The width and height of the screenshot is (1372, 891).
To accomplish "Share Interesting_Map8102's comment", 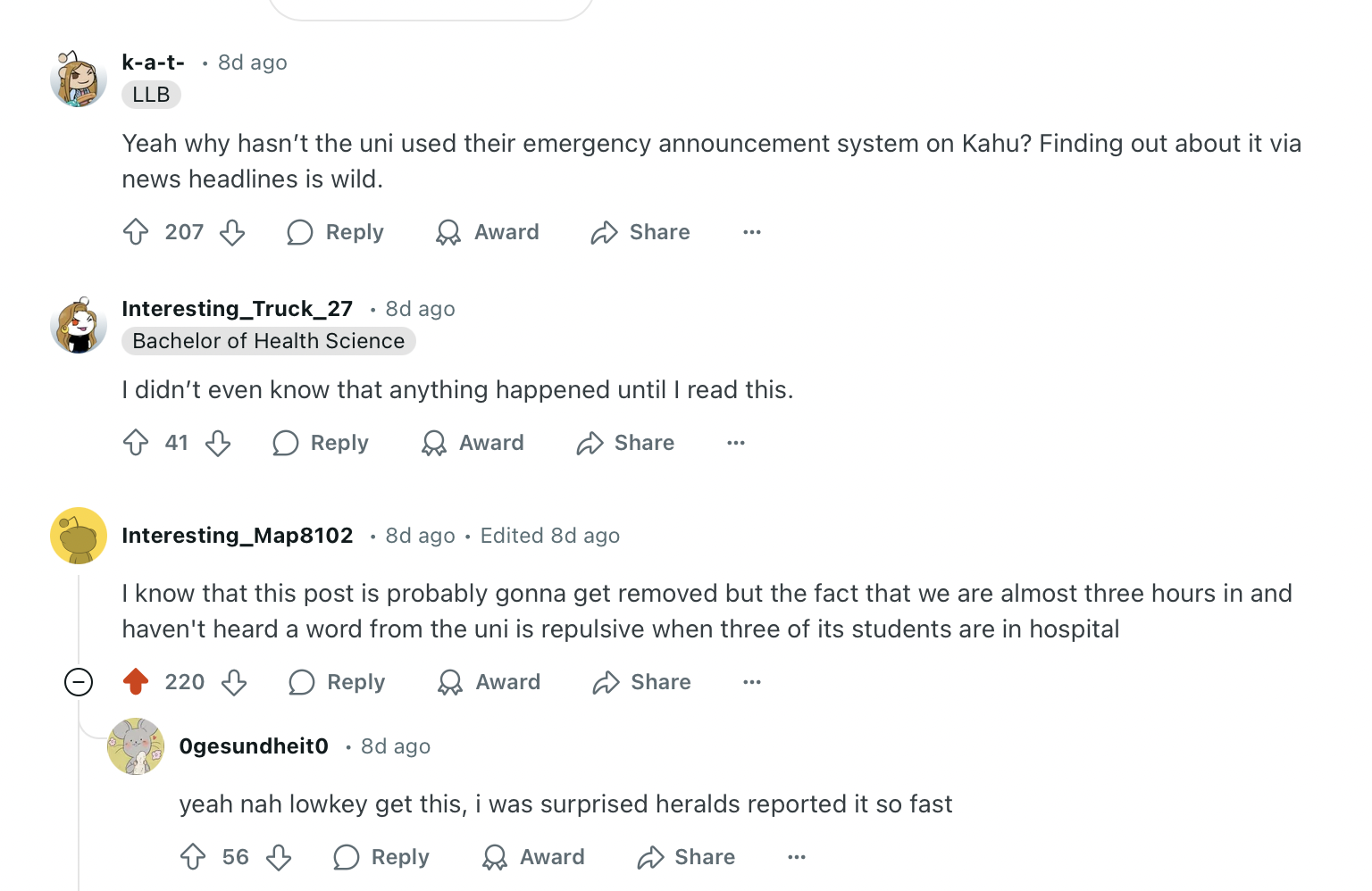I will coord(641,682).
